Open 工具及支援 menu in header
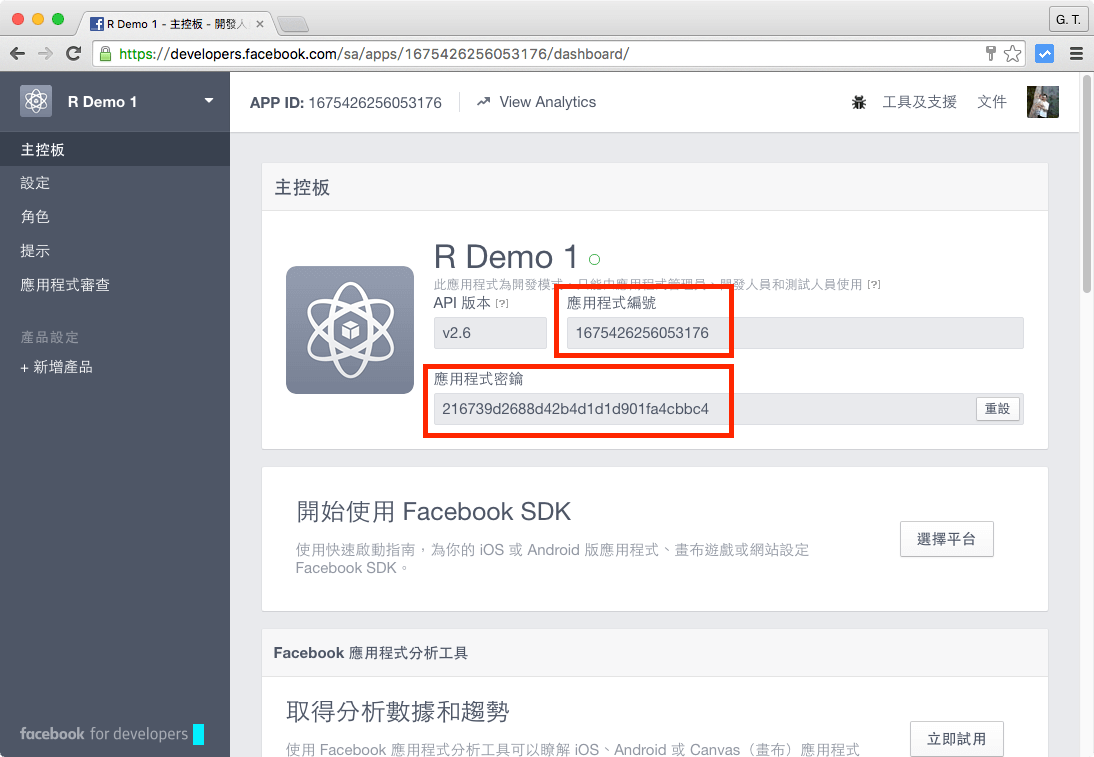 pos(919,102)
